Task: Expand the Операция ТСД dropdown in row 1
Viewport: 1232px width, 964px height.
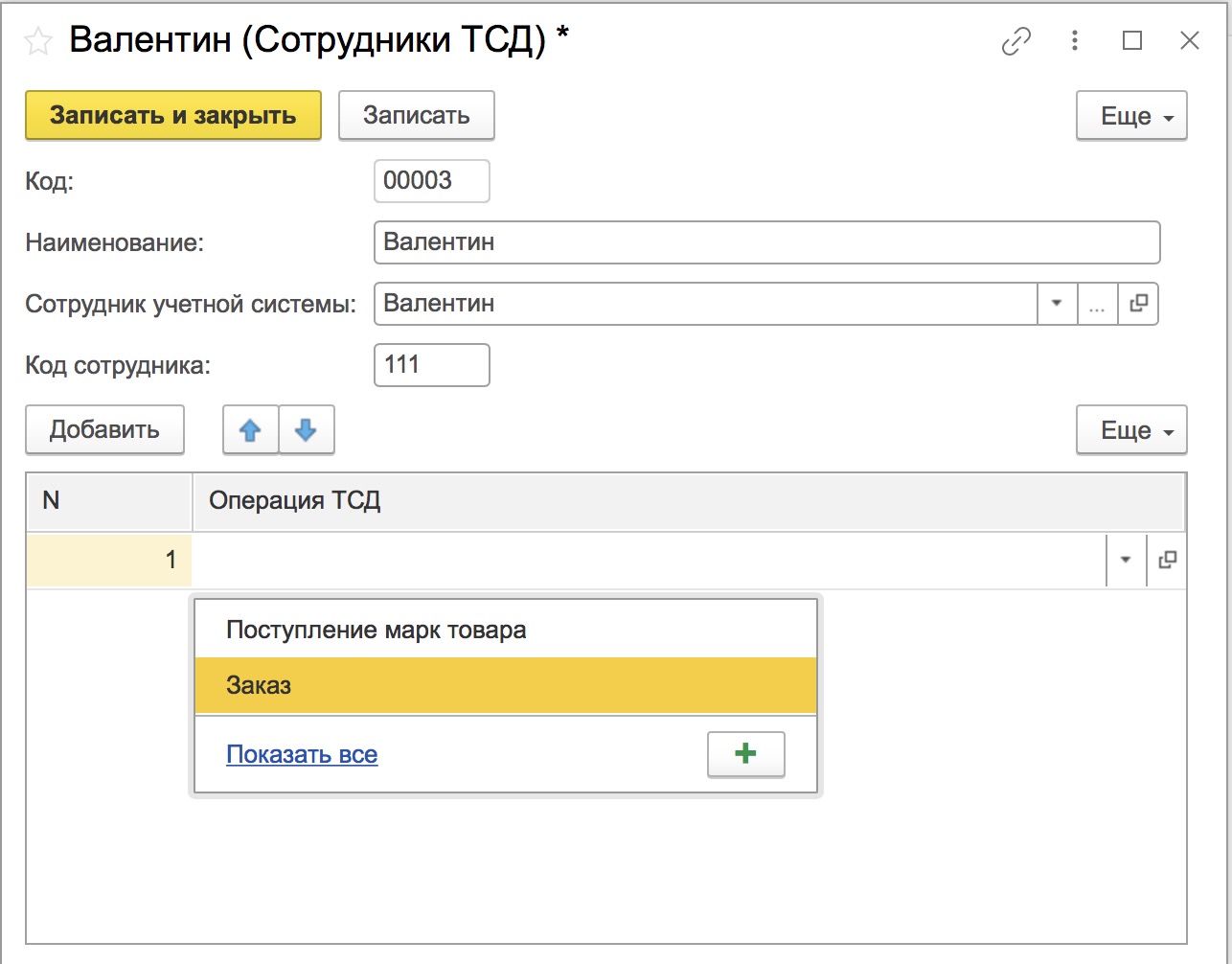Action: click(x=1127, y=560)
